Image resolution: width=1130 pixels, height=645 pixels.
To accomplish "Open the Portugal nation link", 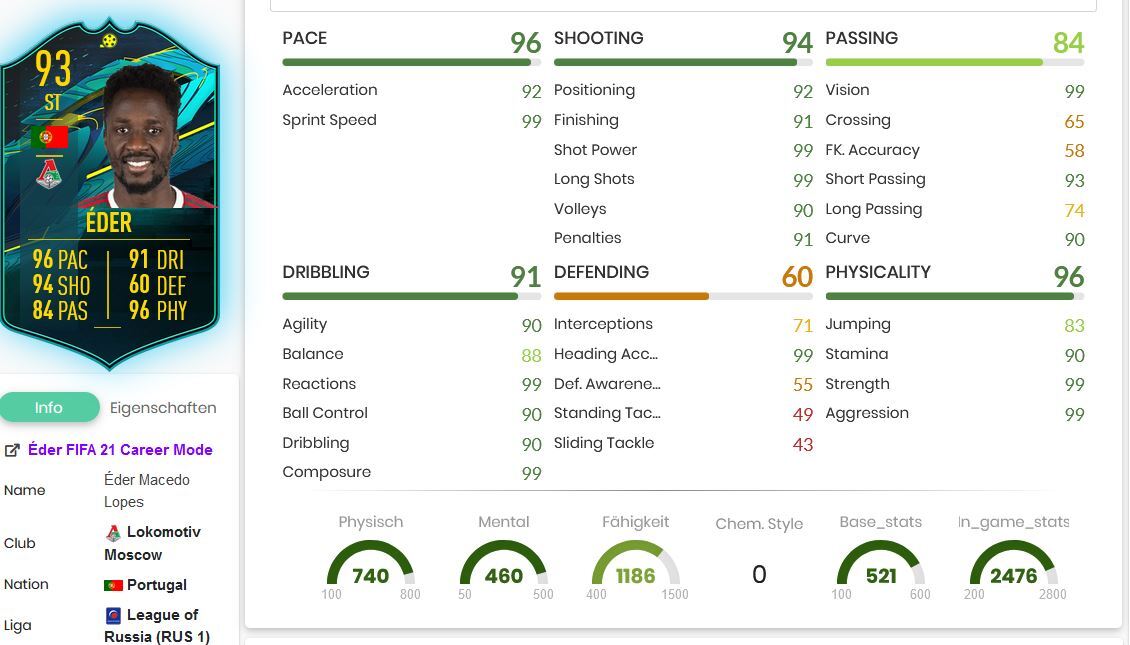I will click(x=156, y=585).
